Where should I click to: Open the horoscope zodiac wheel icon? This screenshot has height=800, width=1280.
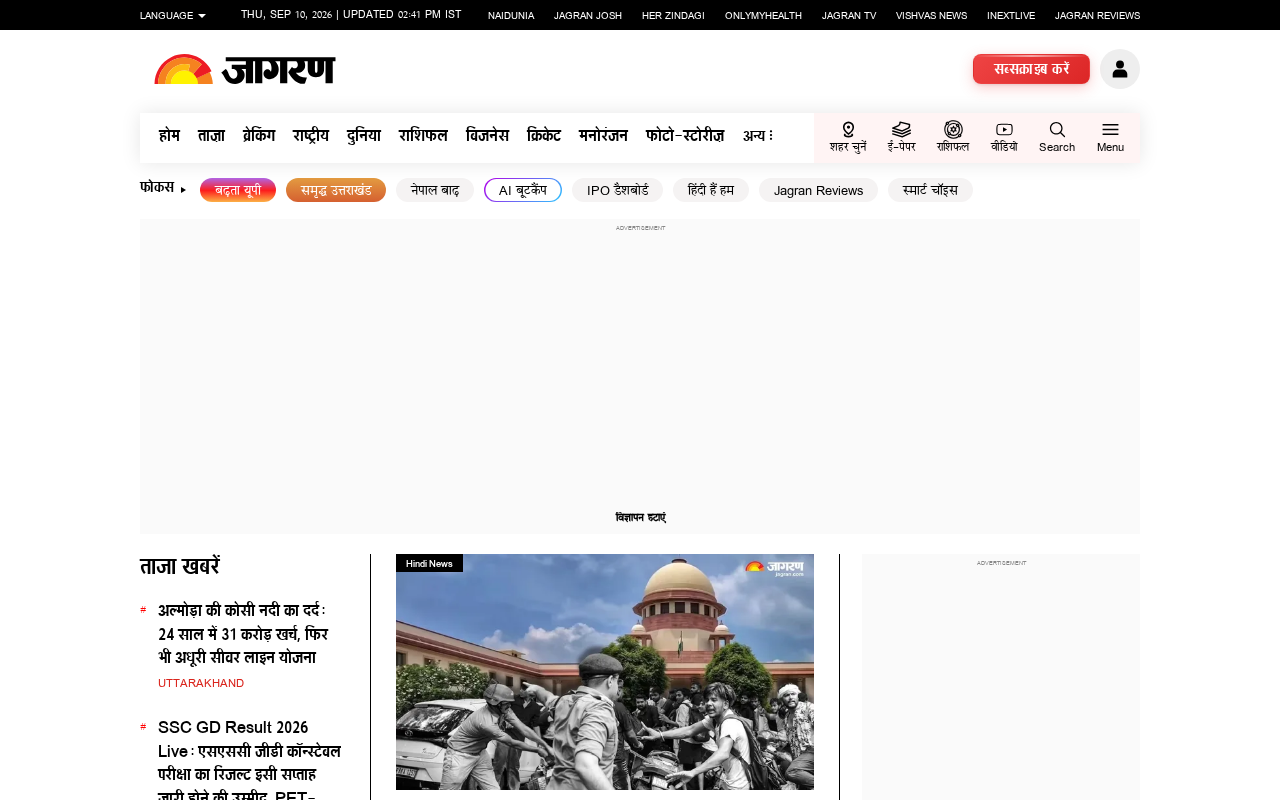pos(953,130)
